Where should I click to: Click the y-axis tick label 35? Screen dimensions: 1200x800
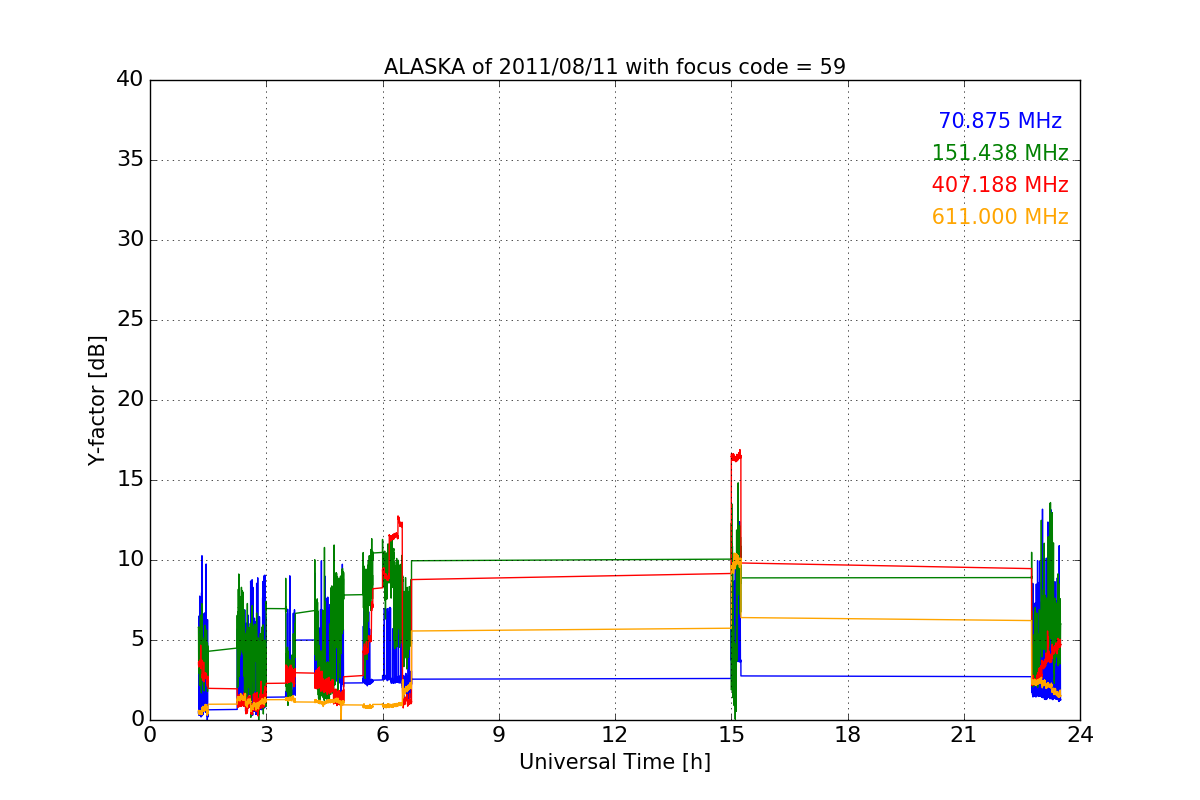pos(130,160)
